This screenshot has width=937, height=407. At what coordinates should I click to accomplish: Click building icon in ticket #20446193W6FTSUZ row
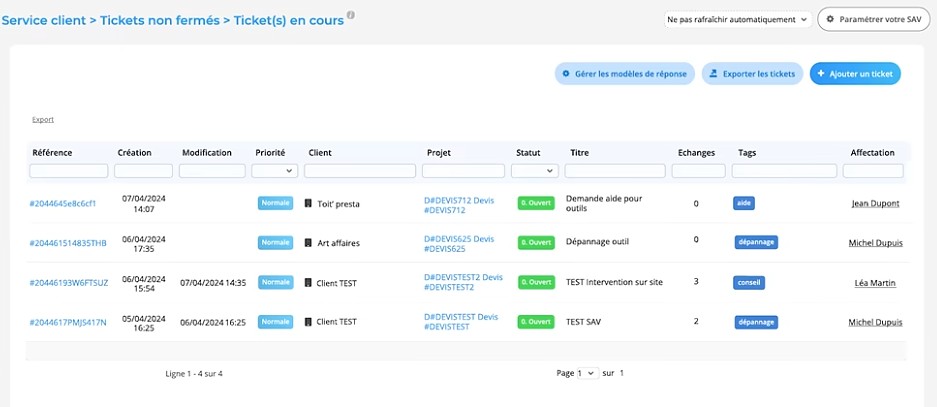tap(308, 283)
